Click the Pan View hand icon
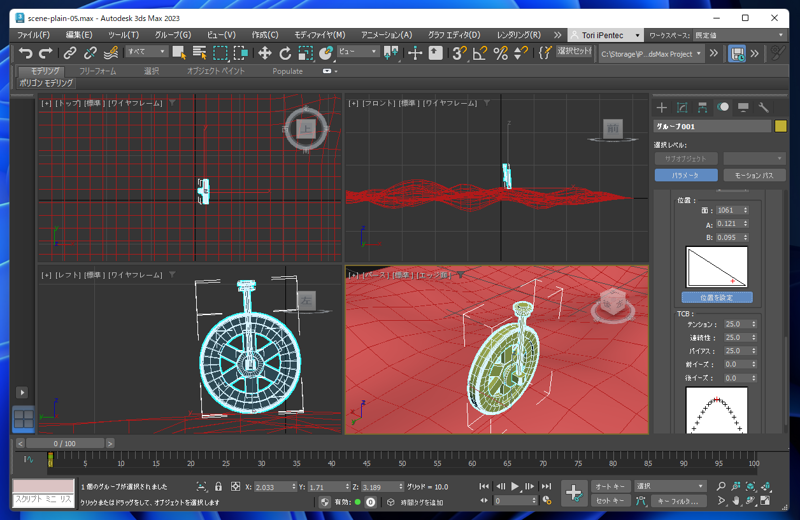800x520 pixels. [x=736, y=501]
